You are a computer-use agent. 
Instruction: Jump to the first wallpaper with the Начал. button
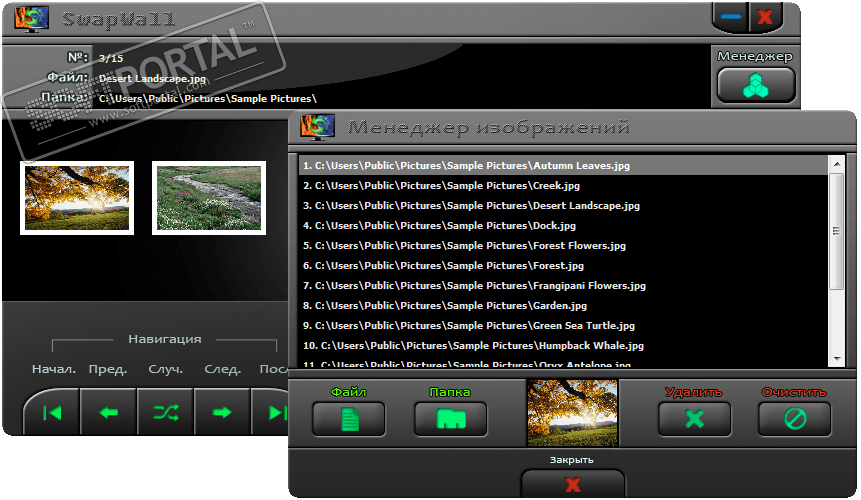(x=52, y=413)
